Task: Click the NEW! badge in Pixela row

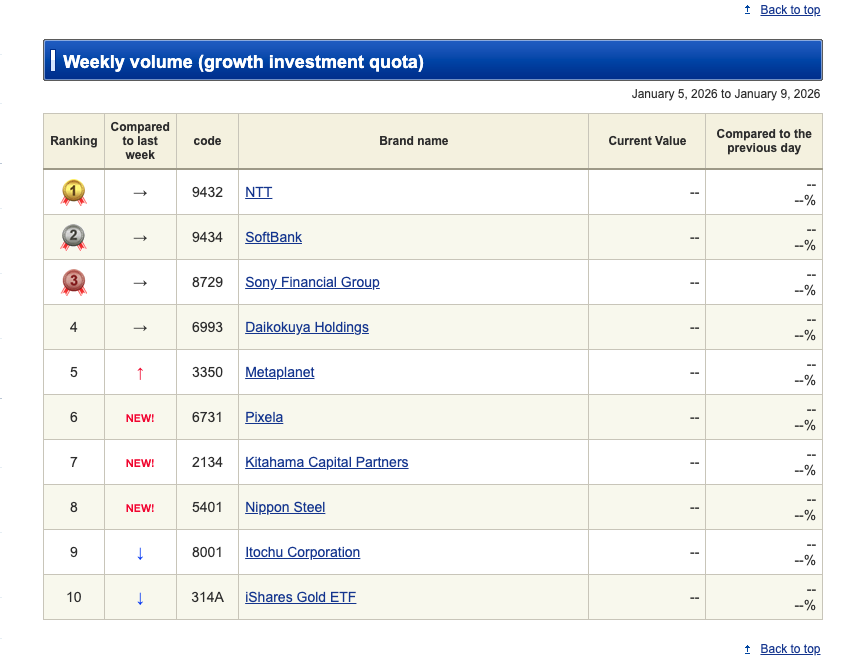Action: [x=140, y=418]
